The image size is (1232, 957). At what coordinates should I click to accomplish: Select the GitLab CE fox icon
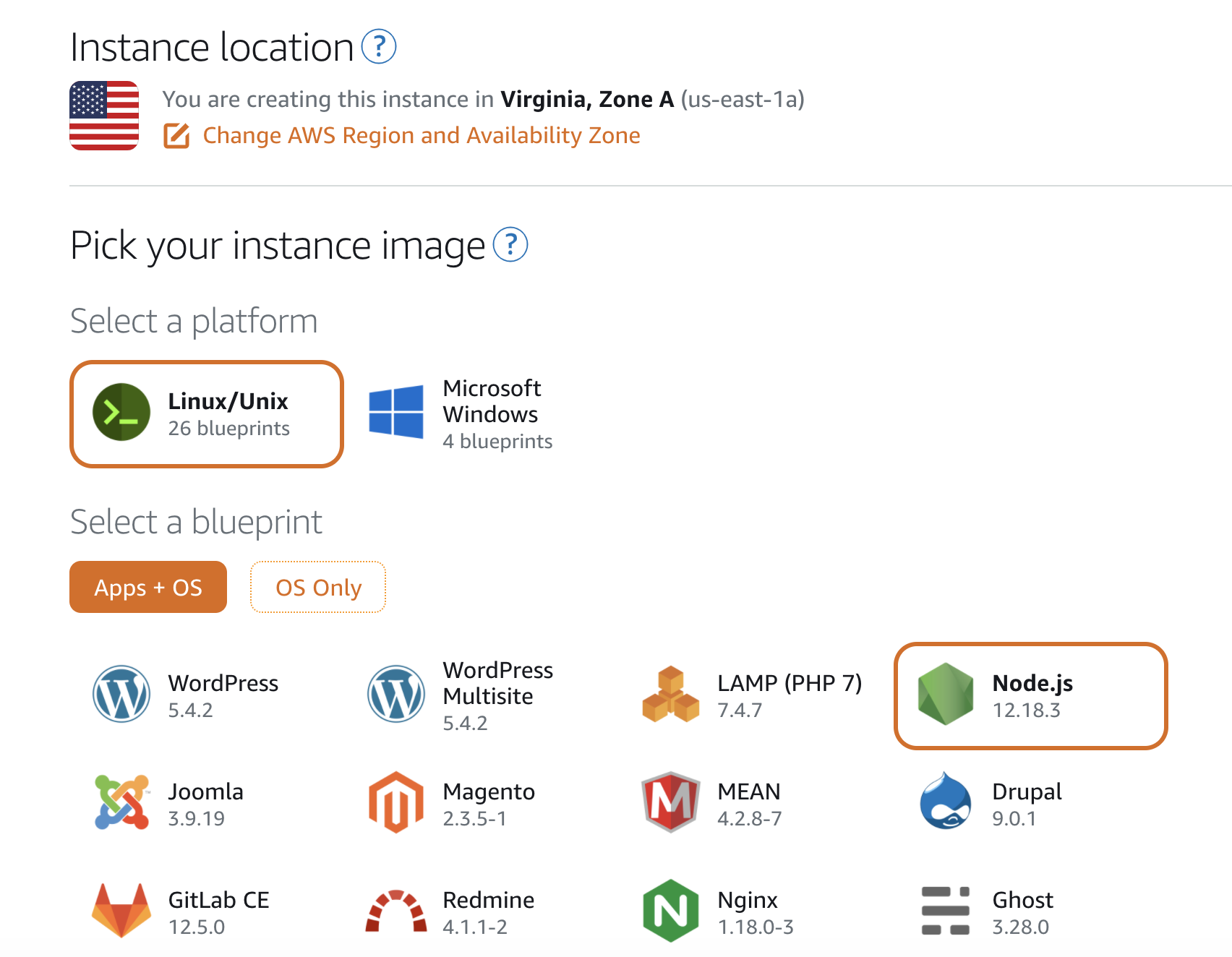tap(121, 911)
